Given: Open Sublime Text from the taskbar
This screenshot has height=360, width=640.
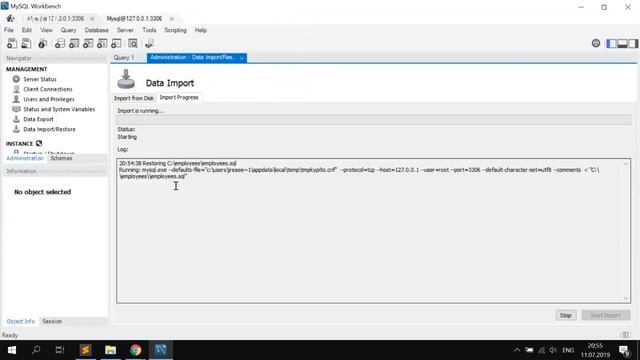Looking at the screenshot, I should [86, 350].
